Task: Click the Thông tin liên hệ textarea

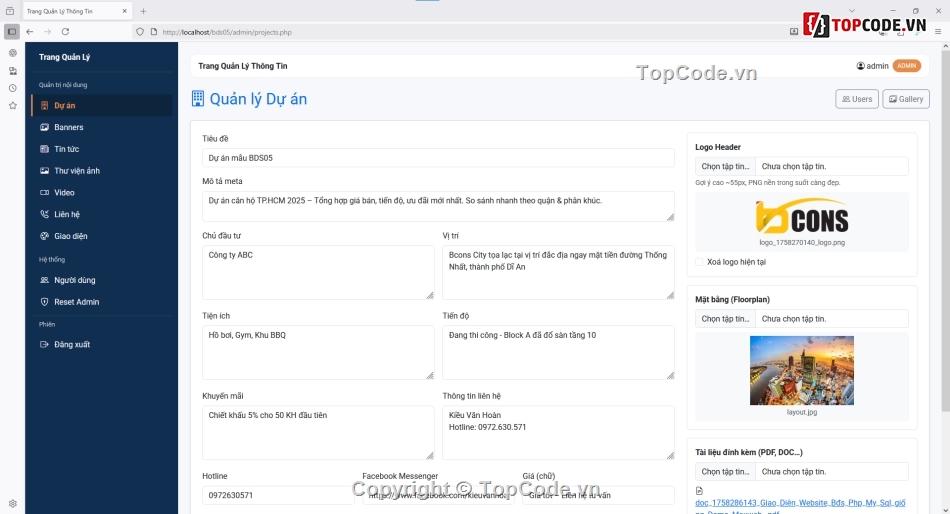Action: coord(558,432)
